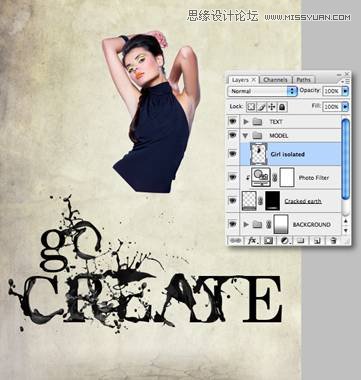
Task: Hide the BACKGROUND group
Action: 232,224
